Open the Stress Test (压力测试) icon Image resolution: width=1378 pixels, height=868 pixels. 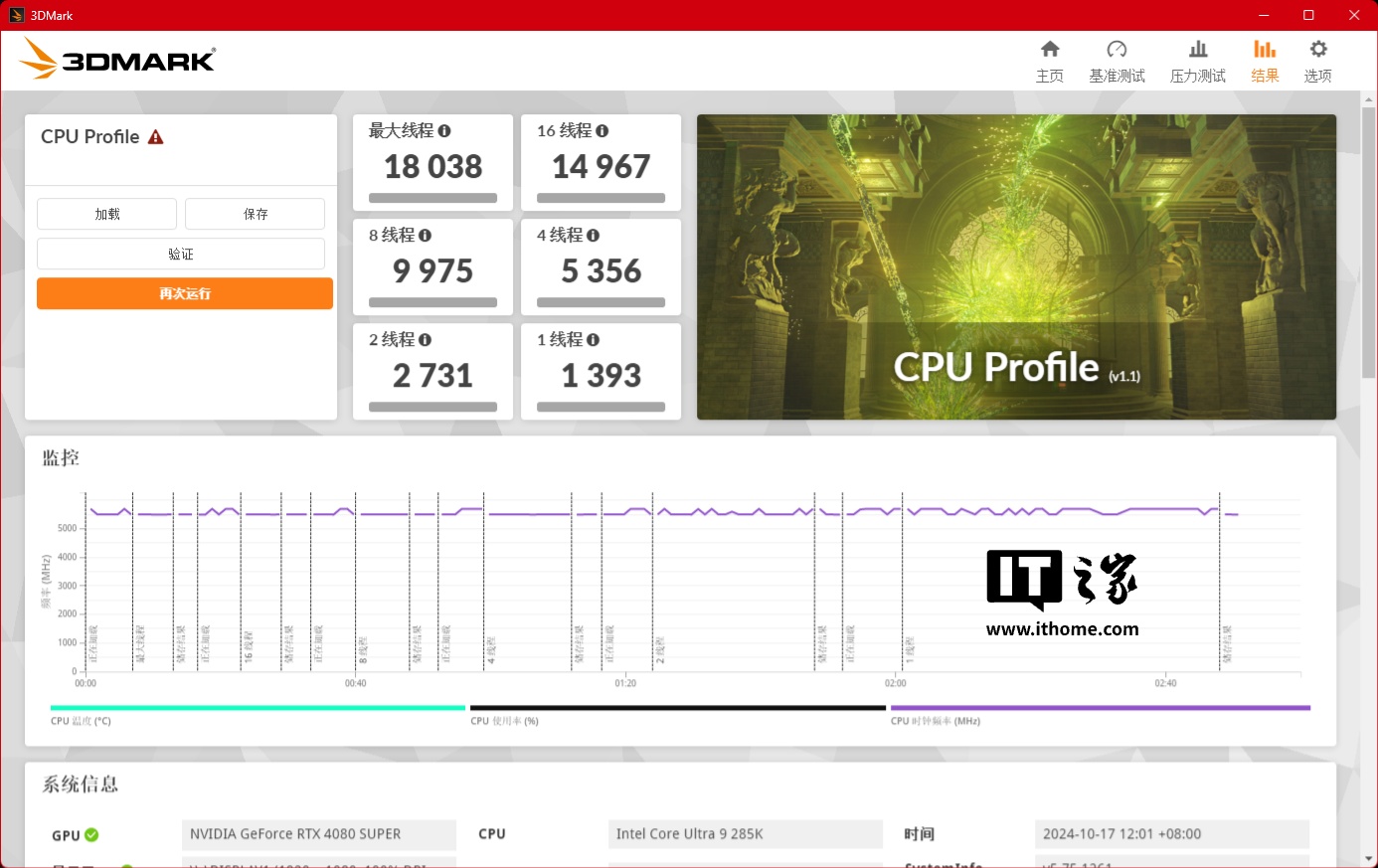point(1198,50)
